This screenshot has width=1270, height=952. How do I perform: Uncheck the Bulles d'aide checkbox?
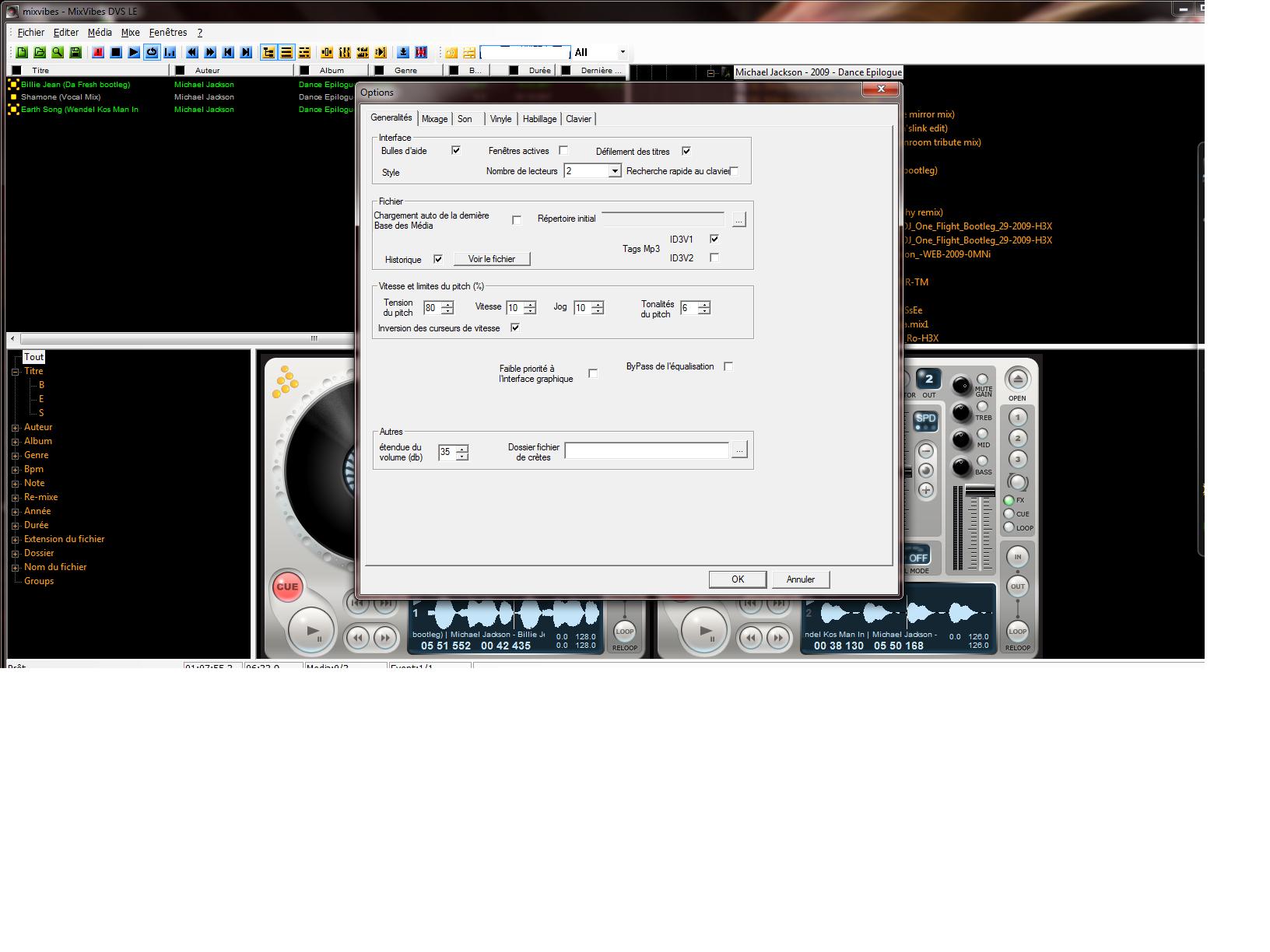(456, 150)
